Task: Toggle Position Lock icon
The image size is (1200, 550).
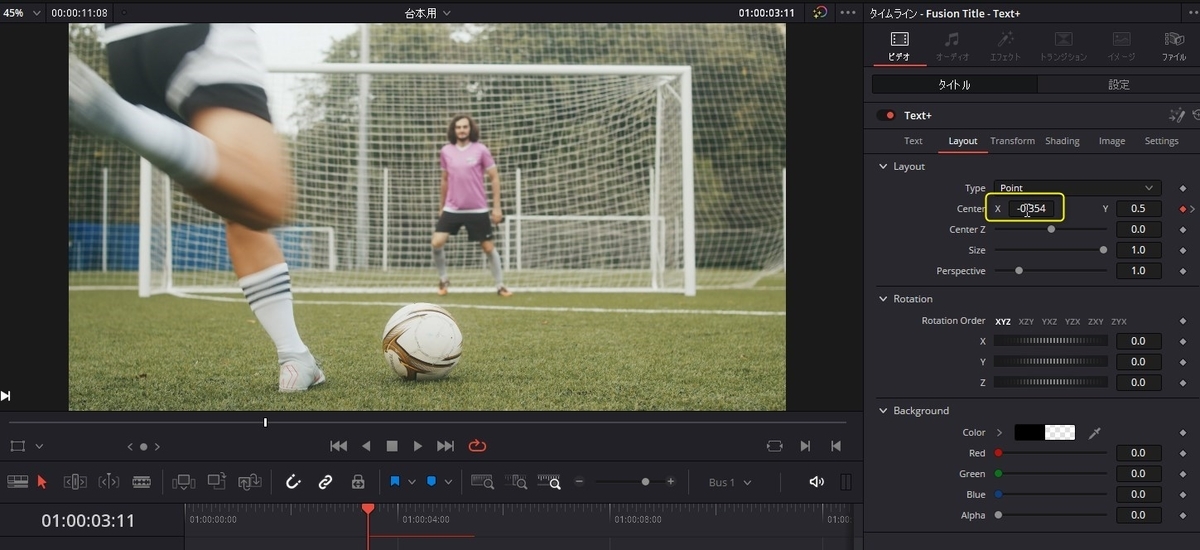Action: [358, 482]
